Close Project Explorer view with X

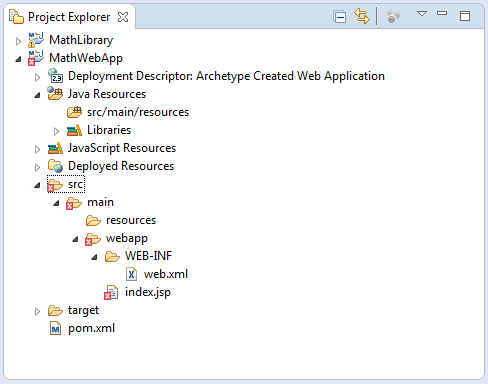(x=123, y=17)
